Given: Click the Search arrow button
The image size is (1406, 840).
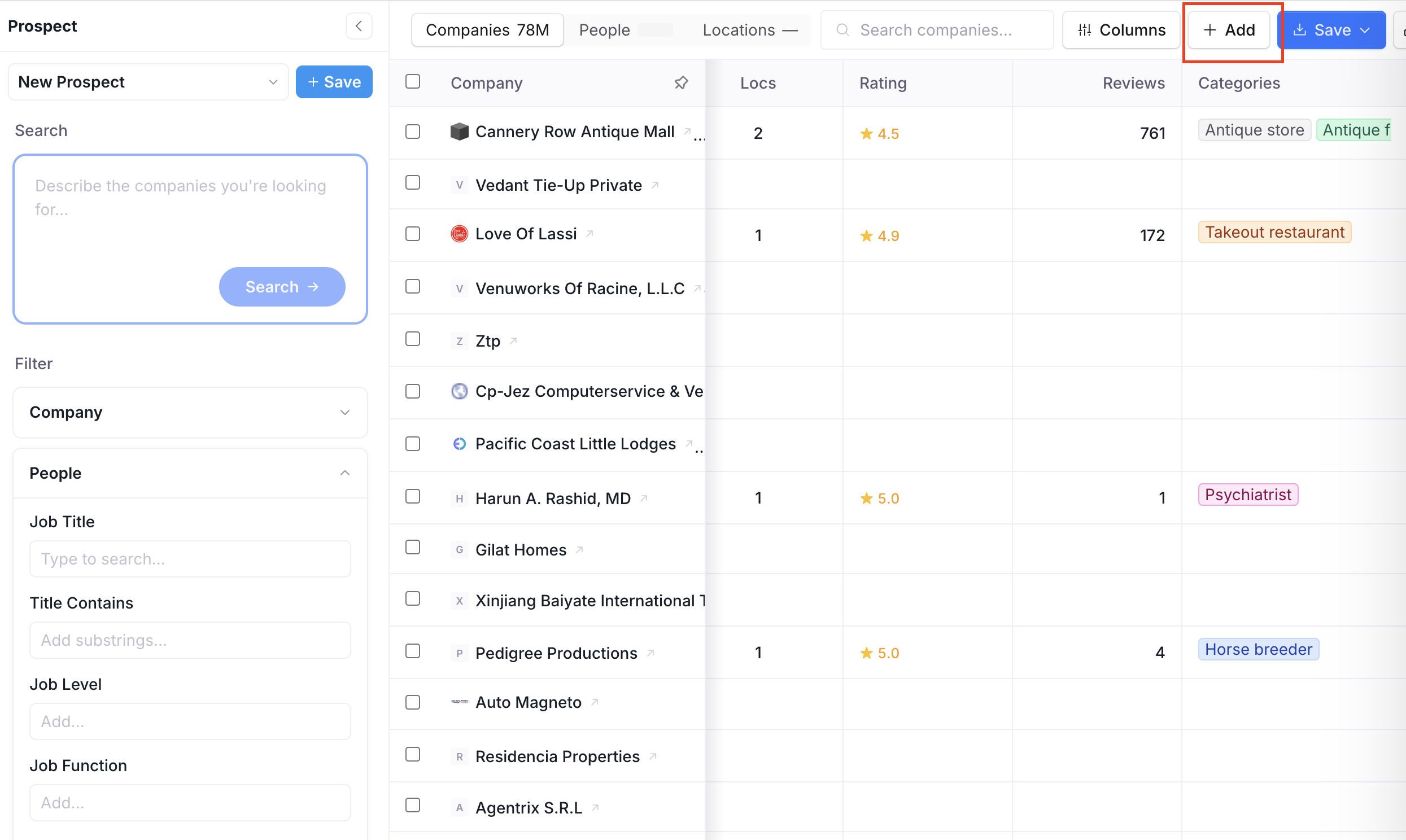Looking at the screenshot, I should (282, 286).
